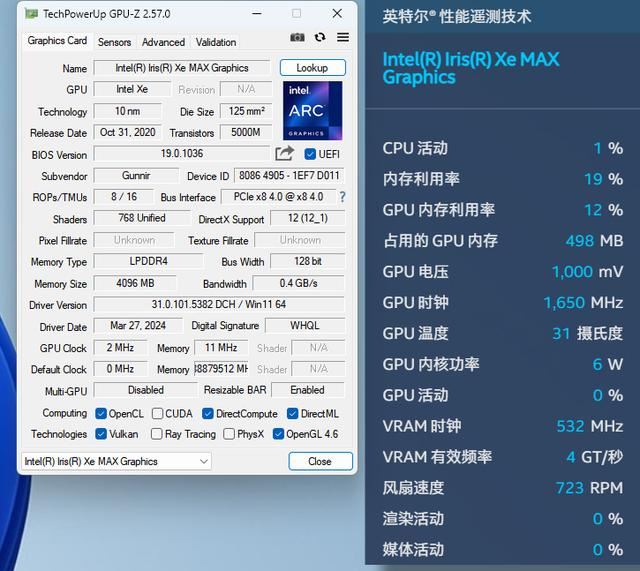Click the Die Size 125 mm² field
This screenshot has width=640, height=571.
(x=246, y=111)
